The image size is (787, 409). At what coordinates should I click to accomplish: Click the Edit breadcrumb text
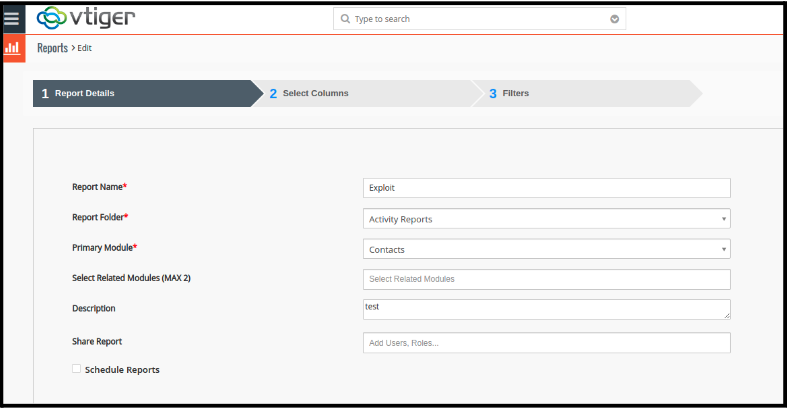85,48
